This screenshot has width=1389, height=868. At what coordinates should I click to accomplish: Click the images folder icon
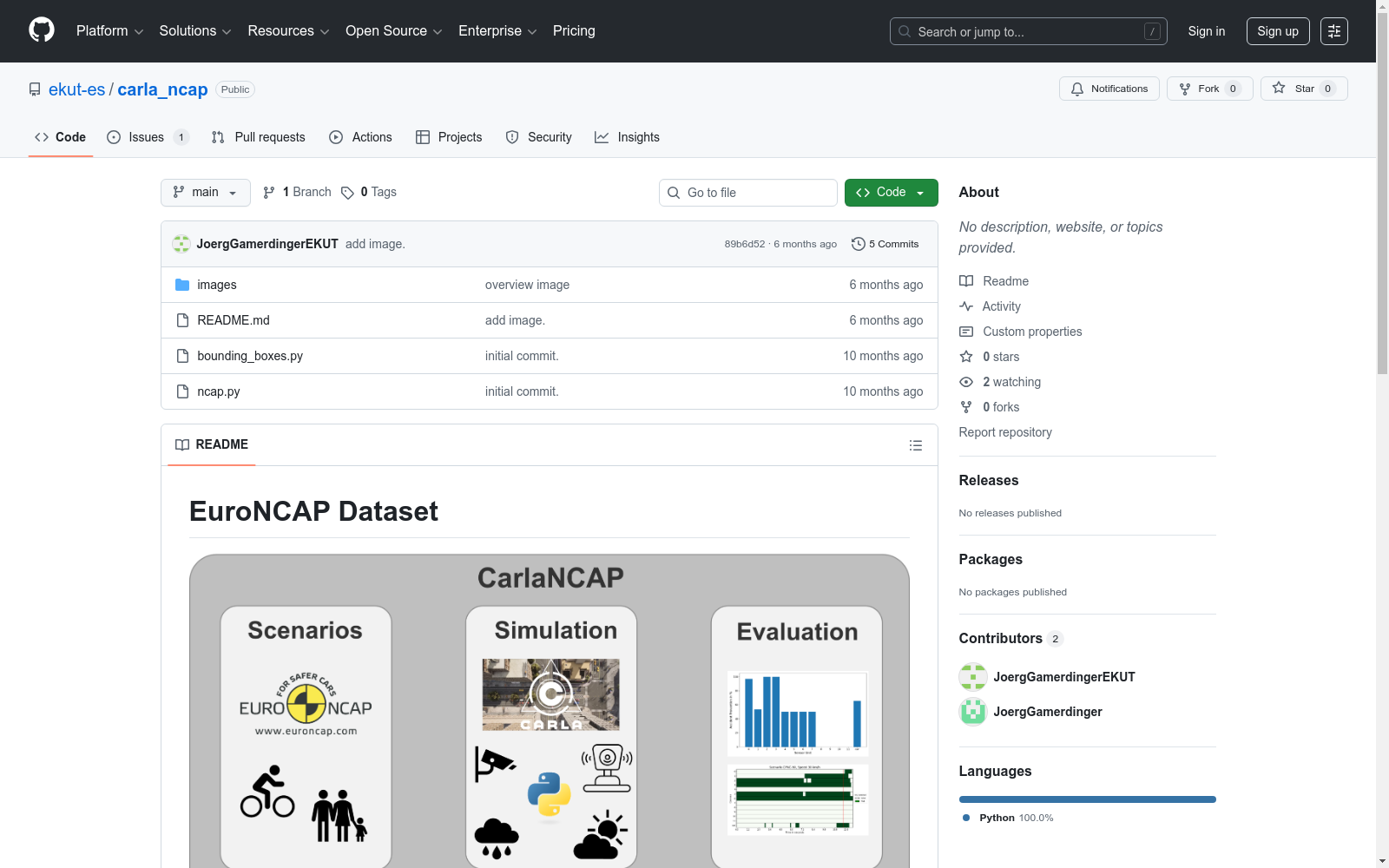click(x=182, y=285)
